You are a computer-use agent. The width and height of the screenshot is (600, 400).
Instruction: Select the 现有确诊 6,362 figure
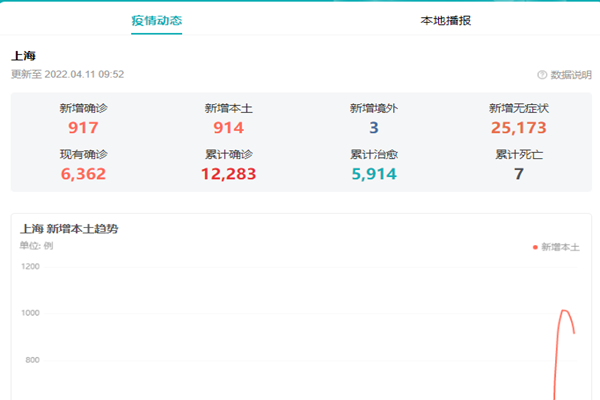click(83, 174)
